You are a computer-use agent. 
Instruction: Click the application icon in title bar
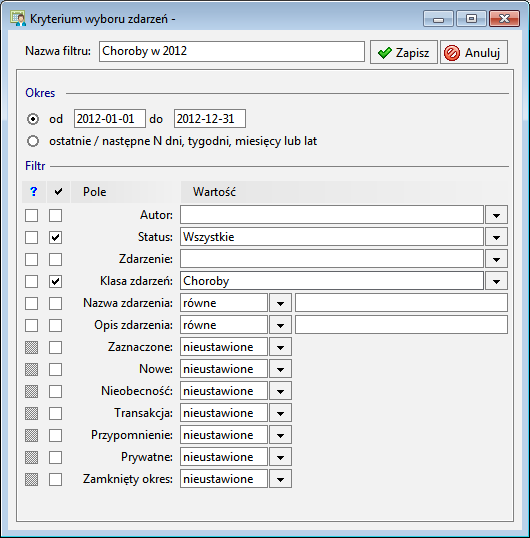(18, 18)
